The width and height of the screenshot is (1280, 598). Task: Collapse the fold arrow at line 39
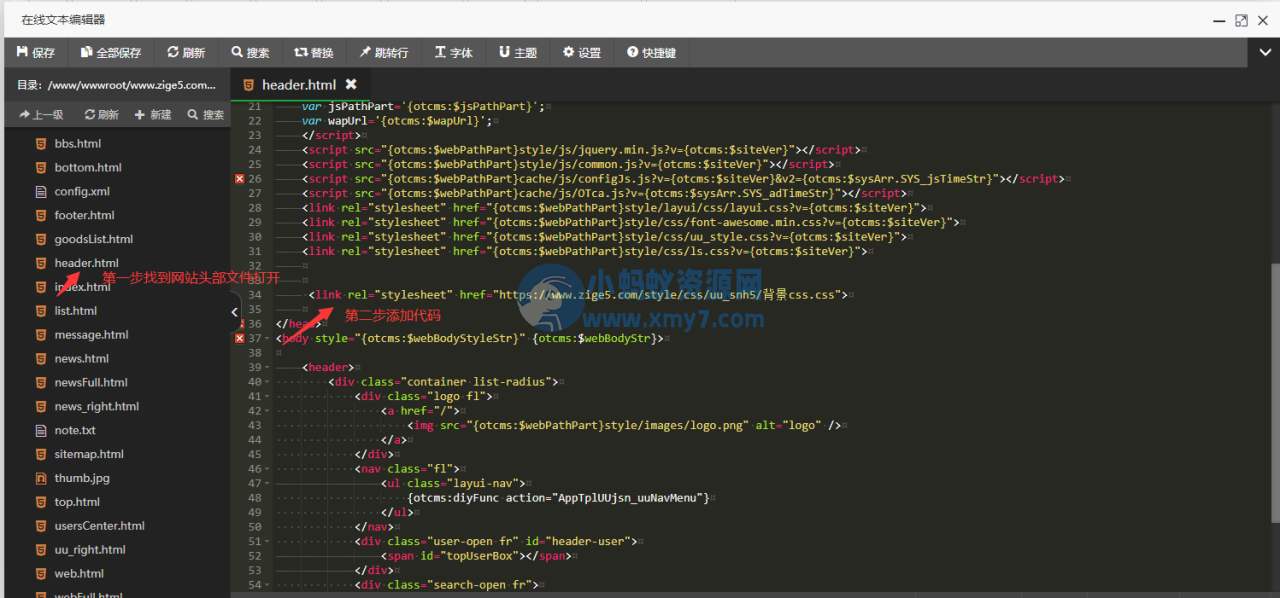coord(269,368)
